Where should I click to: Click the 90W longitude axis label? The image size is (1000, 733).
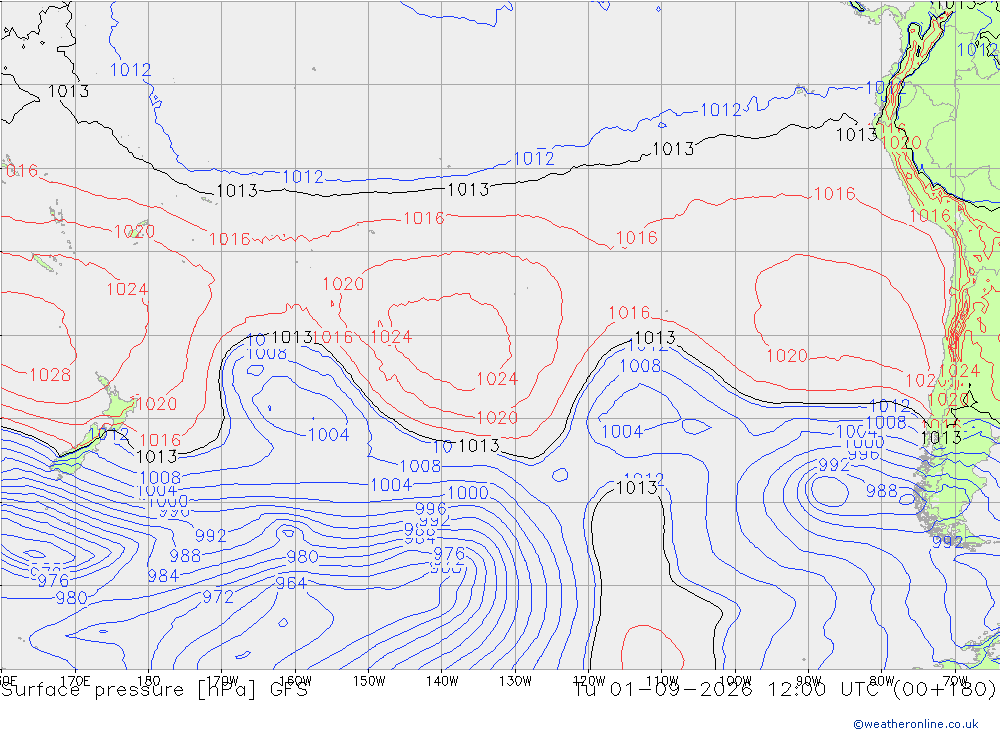pos(809,681)
